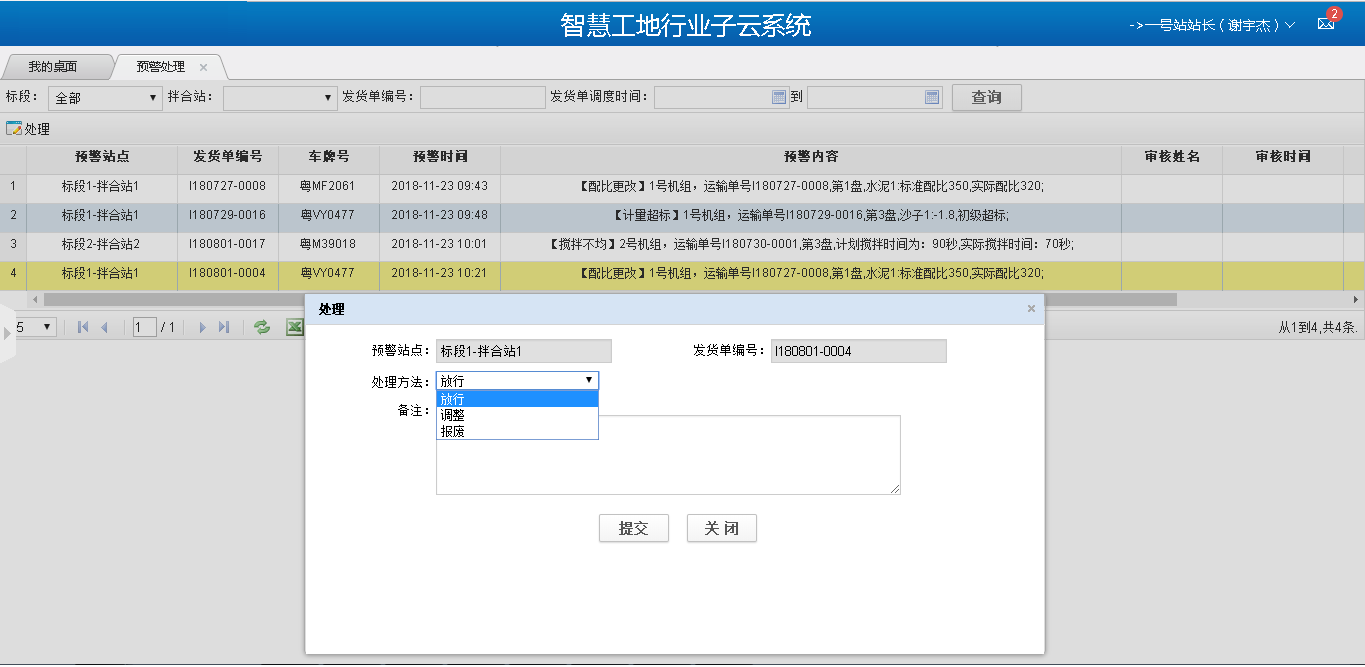Sort by 预警时间 column header
The image size is (1365, 667).
(x=440, y=157)
